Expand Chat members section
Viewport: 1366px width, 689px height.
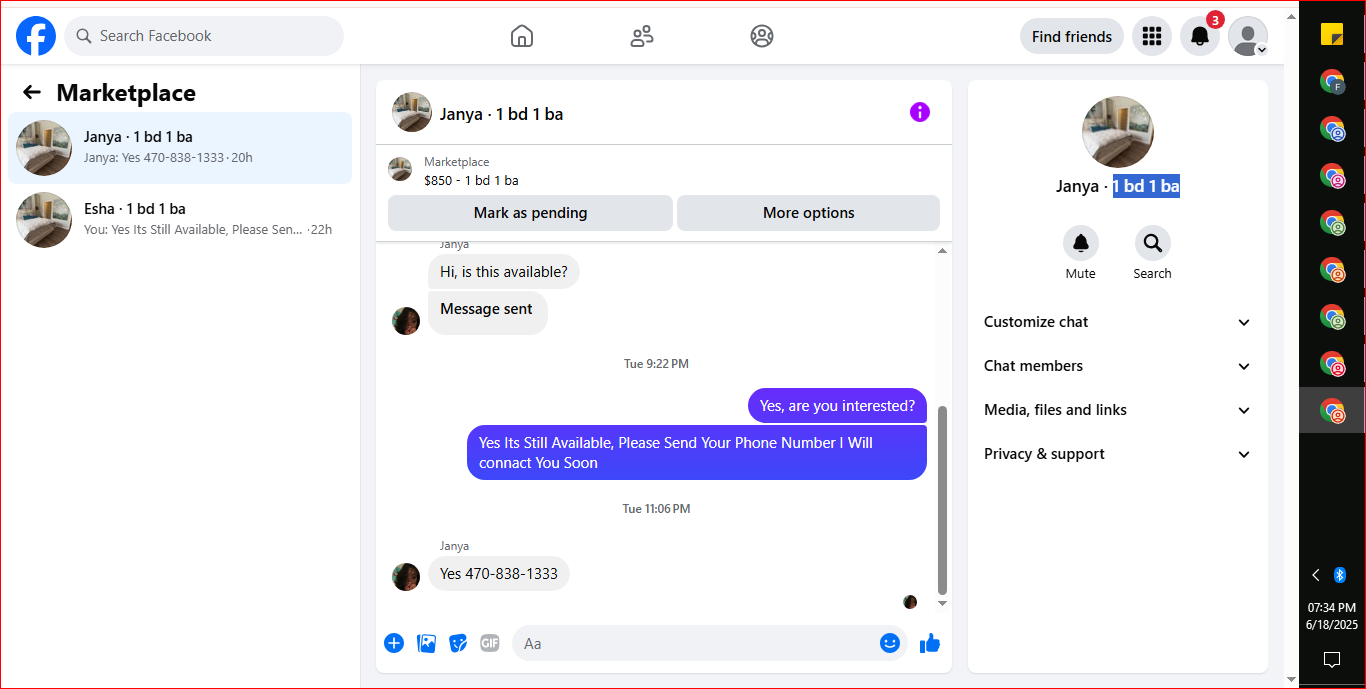[x=1117, y=366]
